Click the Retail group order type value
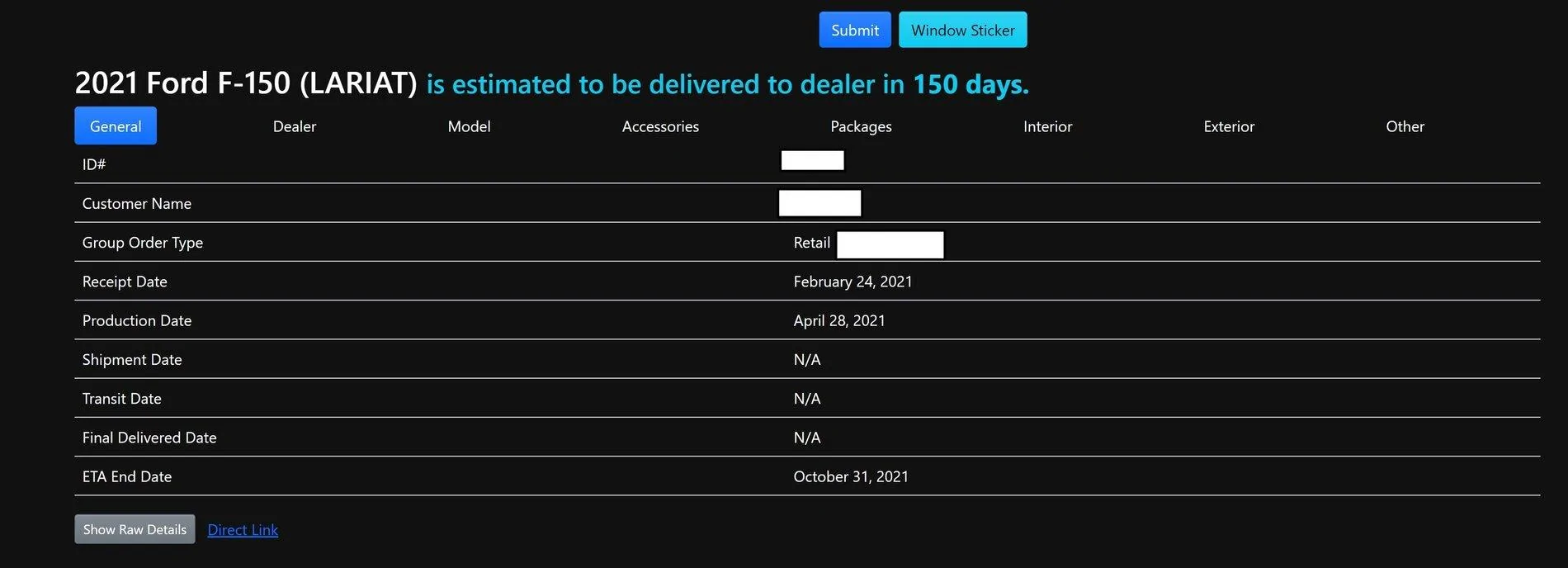The image size is (1568, 568). point(811,243)
